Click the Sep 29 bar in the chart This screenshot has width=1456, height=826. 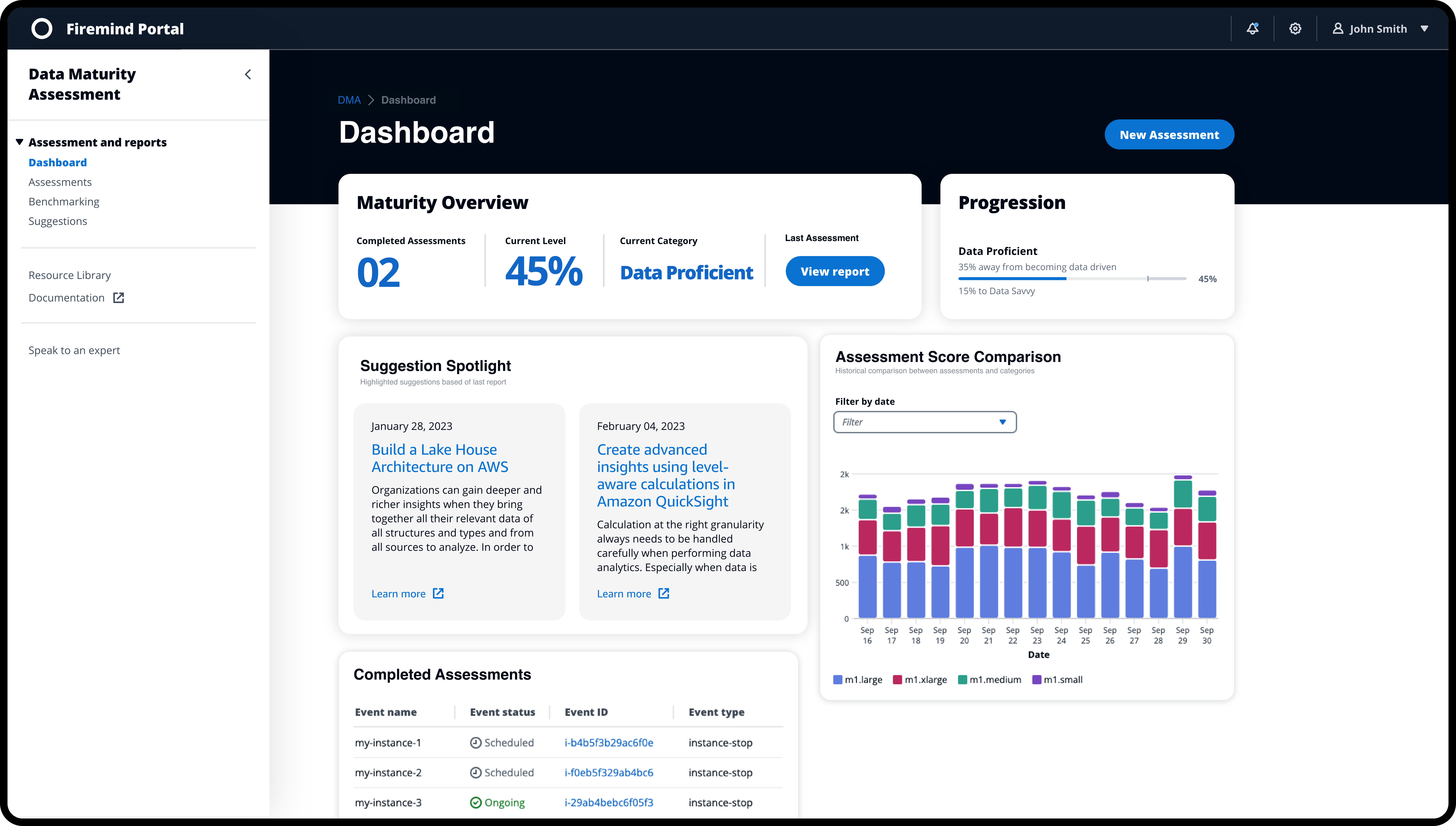point(1183,547)
